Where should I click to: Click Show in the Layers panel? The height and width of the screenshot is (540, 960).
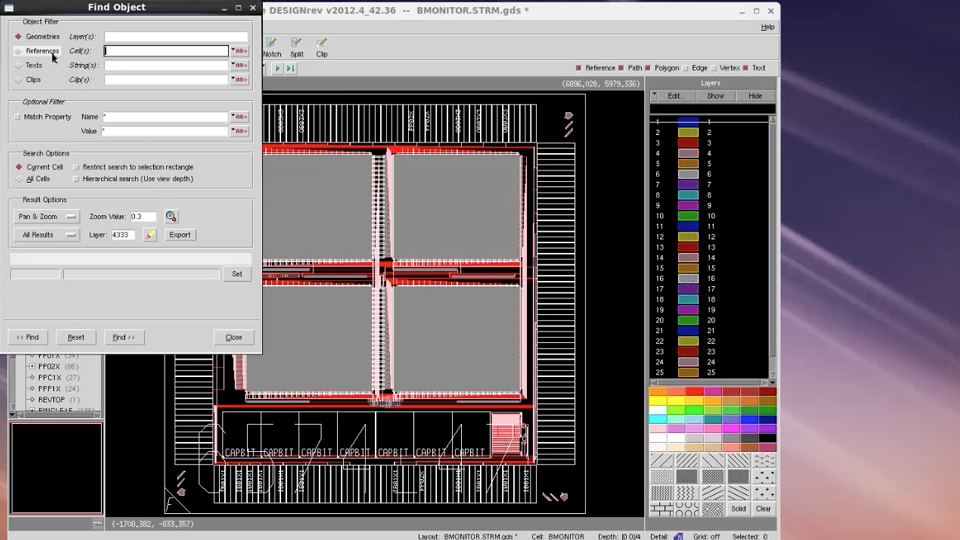coord(715,96)
